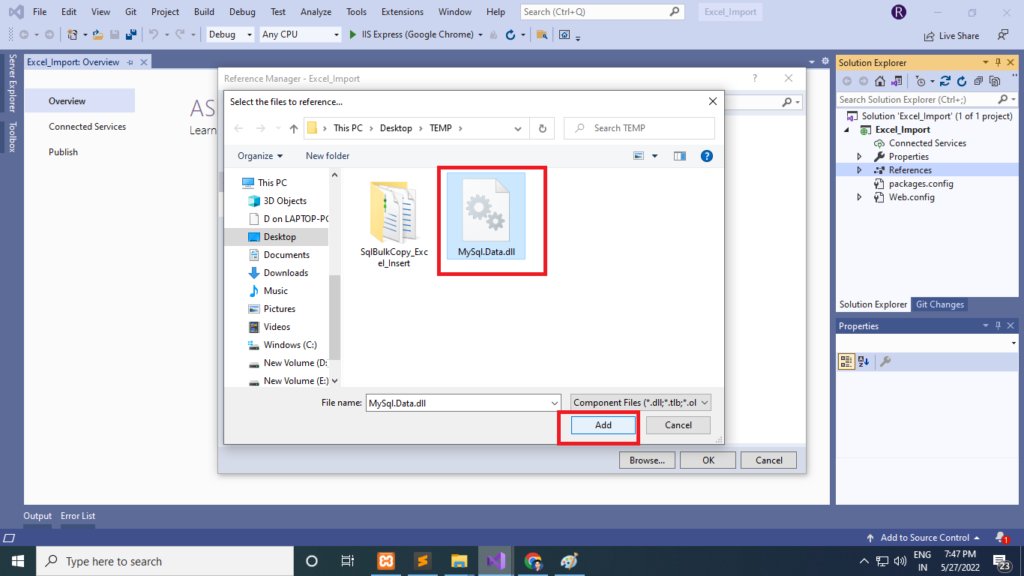Click Collapse All icon in Solution Explorer
Viewport: 1024px width, 576px height.
pyautogui.click(x=978, y=82)
